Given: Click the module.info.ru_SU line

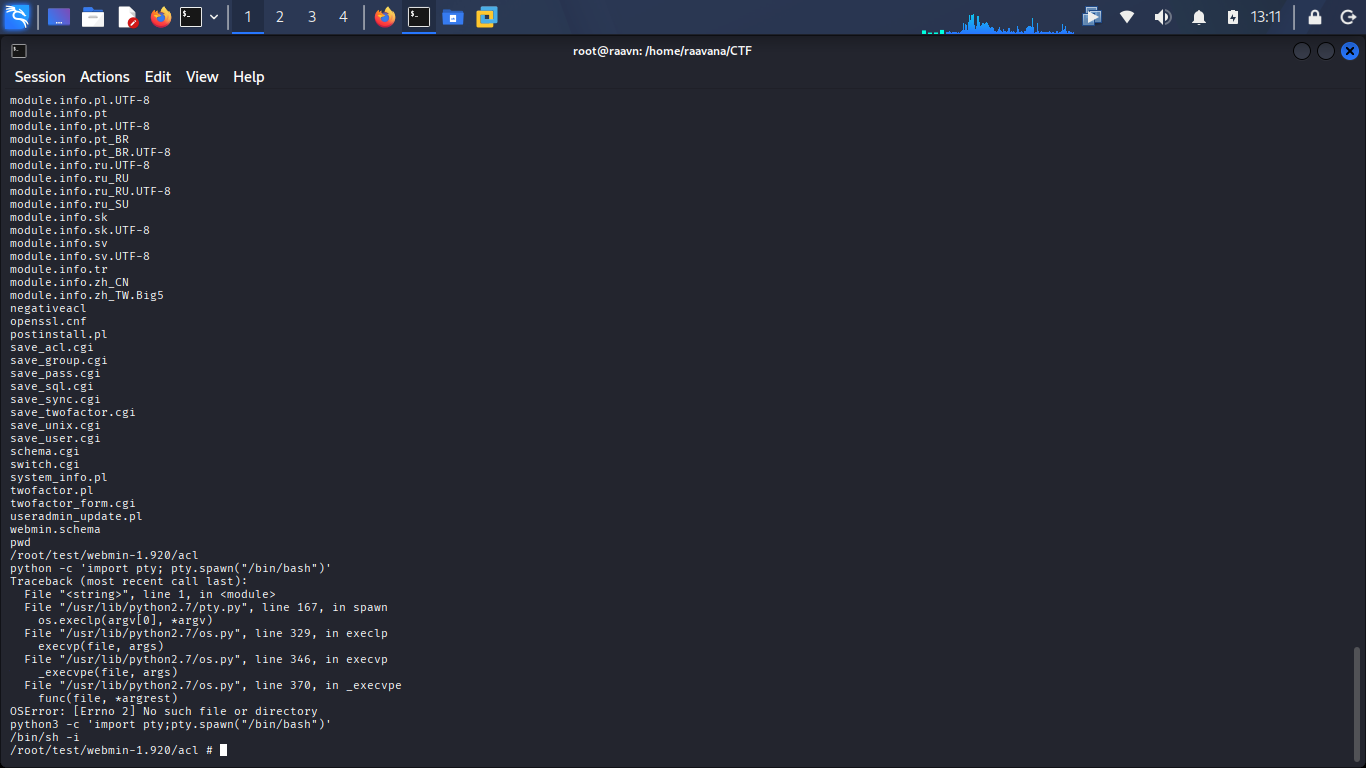Looking at the screenshot, I should (x=69, y=204).
